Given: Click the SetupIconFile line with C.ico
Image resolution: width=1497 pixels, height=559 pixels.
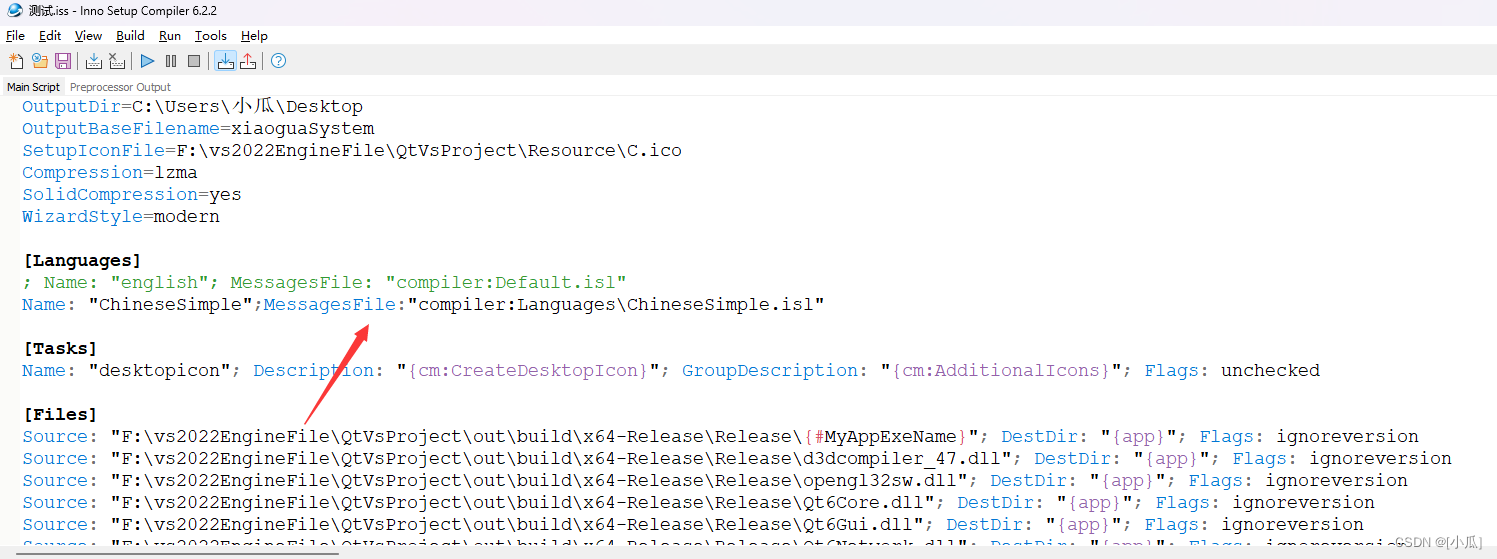Looking at the screenshot, I should [352, 150].
